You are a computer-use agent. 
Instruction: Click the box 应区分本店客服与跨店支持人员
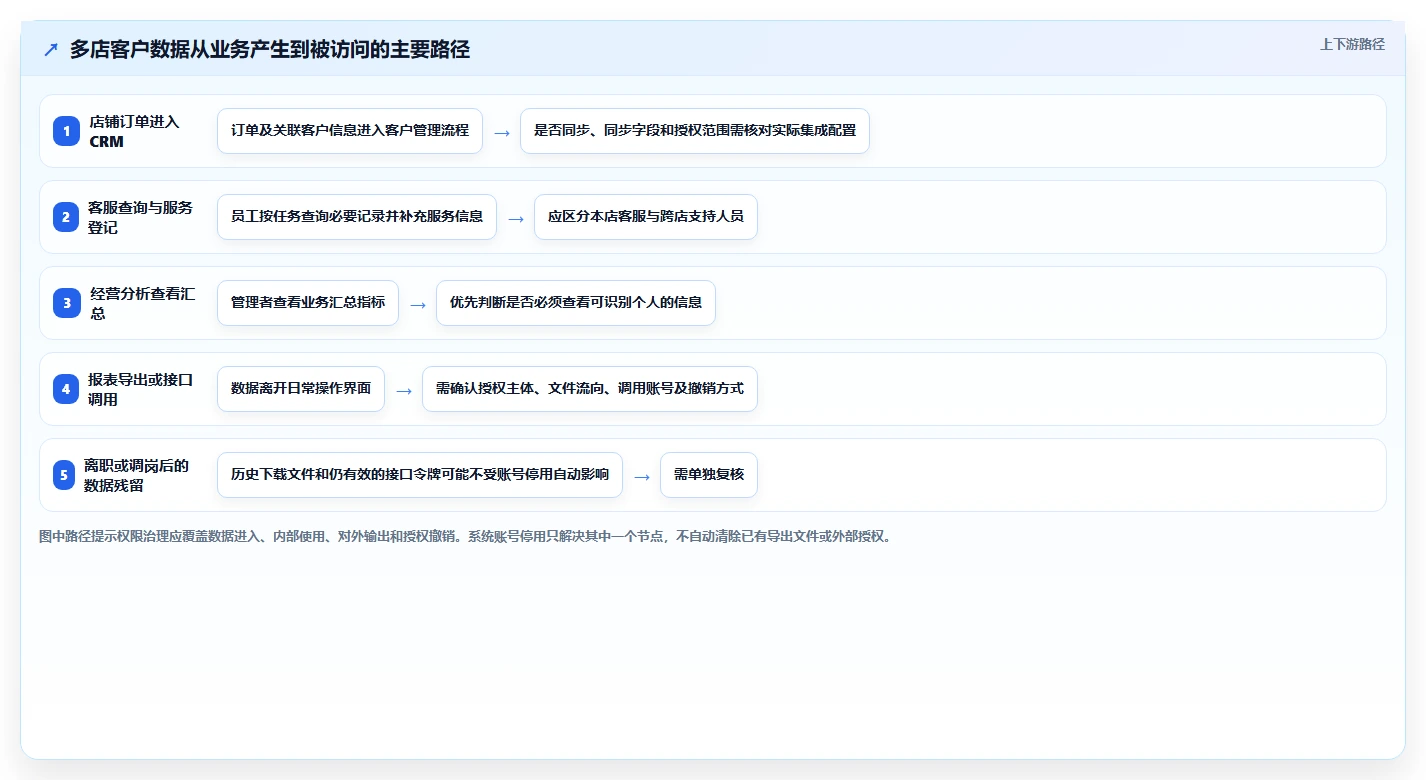[x=646, y=217]
